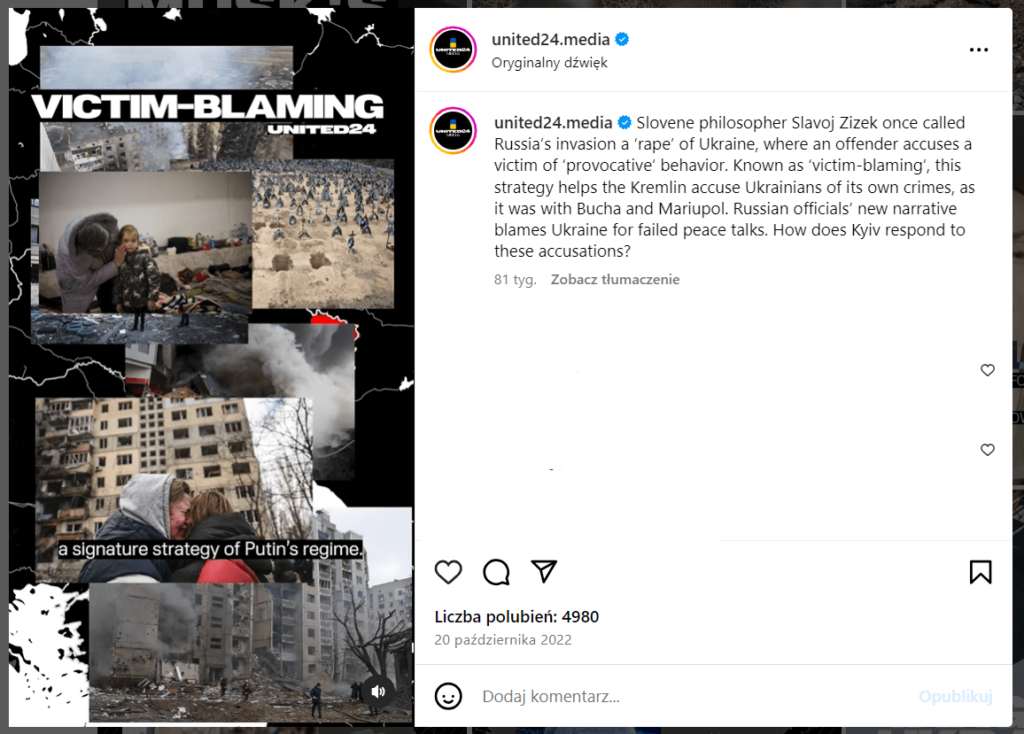Open united24.media username in caption
Screen dimensions: 1024x734
point(553,123)
